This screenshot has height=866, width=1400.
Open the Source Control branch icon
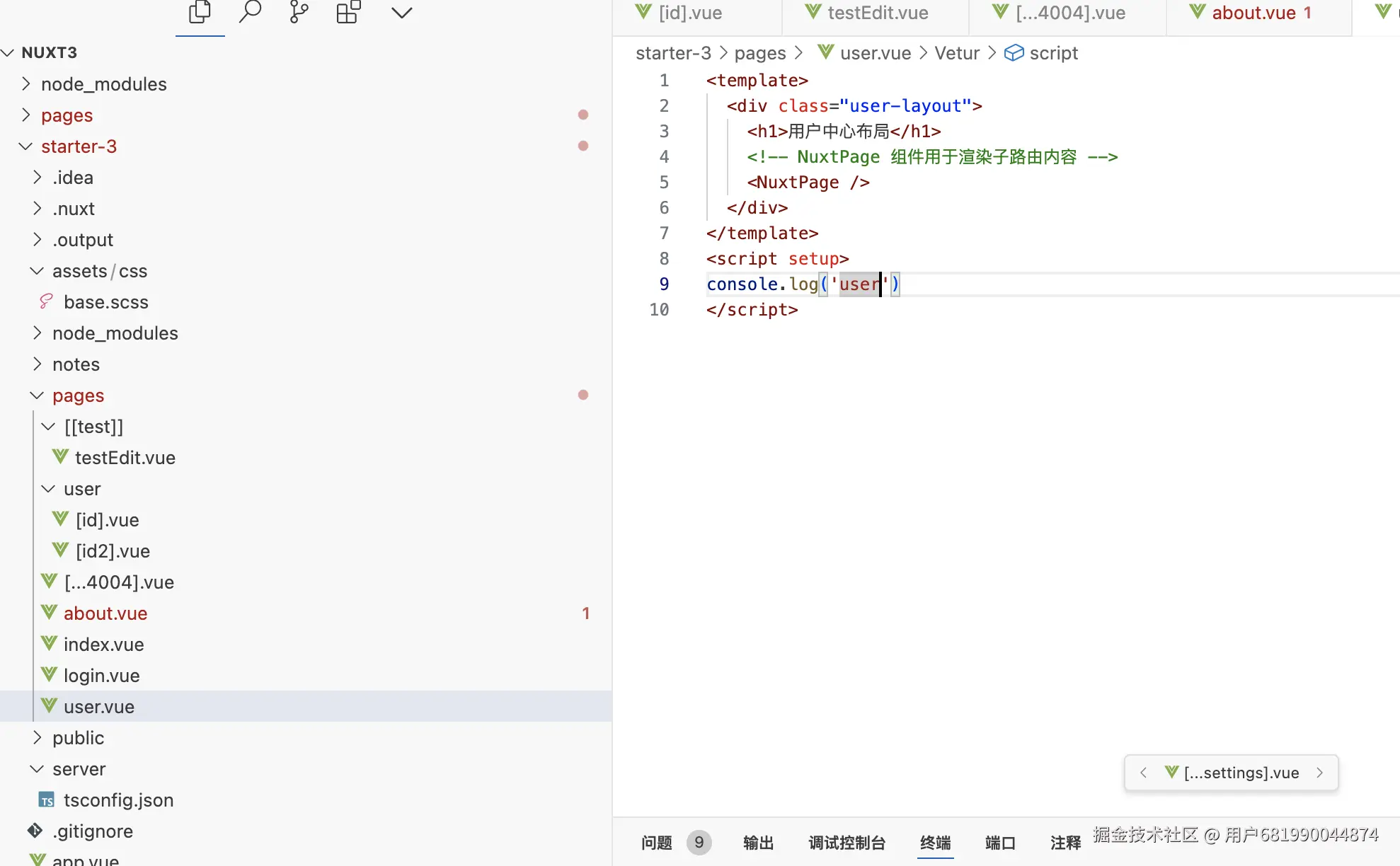point(299,12)
